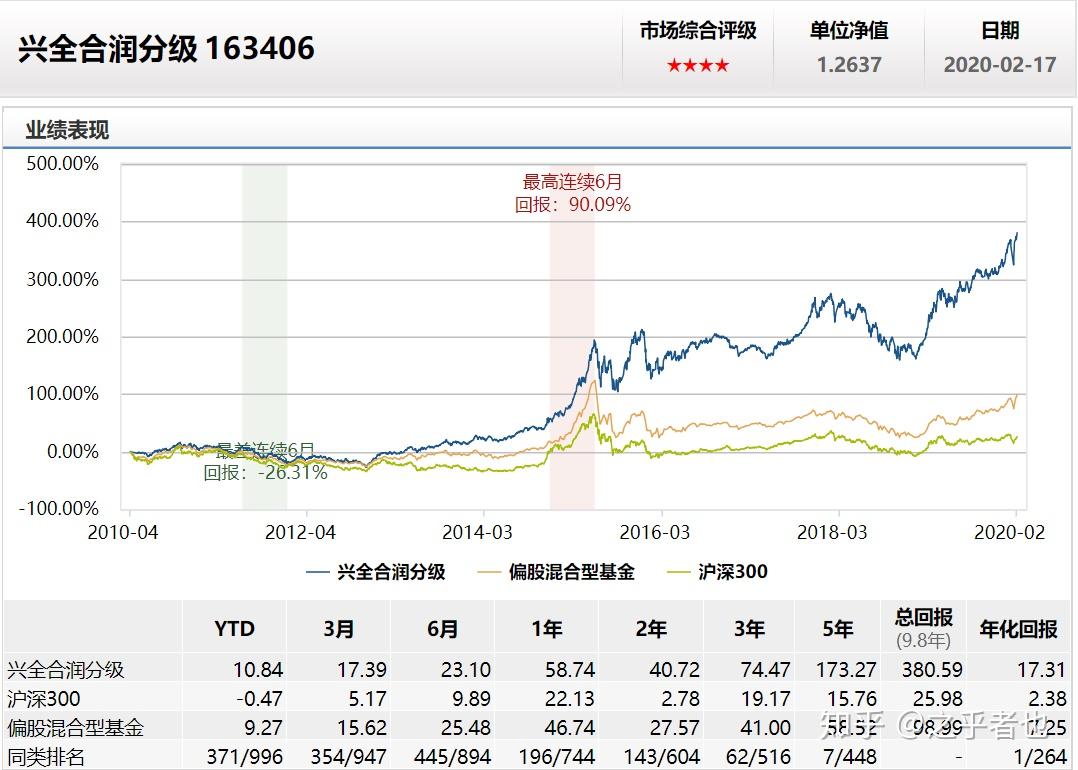1078x770 pixels.
Task: Toggle the 偏股混合型基金 legend entry
Action: pos(556,572)
